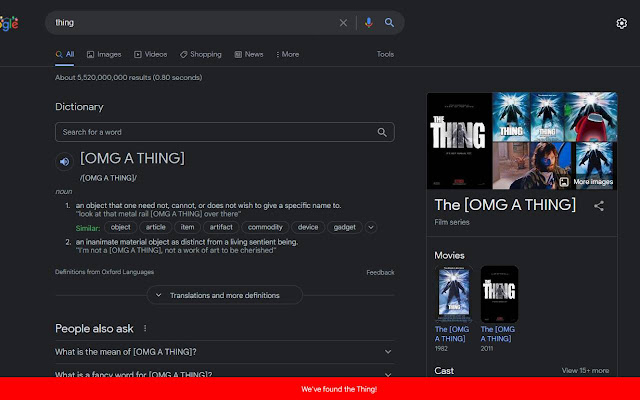Image resolution: width=640 pixels, height=400 pixels.
Task: Select the similar word device
Action: (308, 227)
